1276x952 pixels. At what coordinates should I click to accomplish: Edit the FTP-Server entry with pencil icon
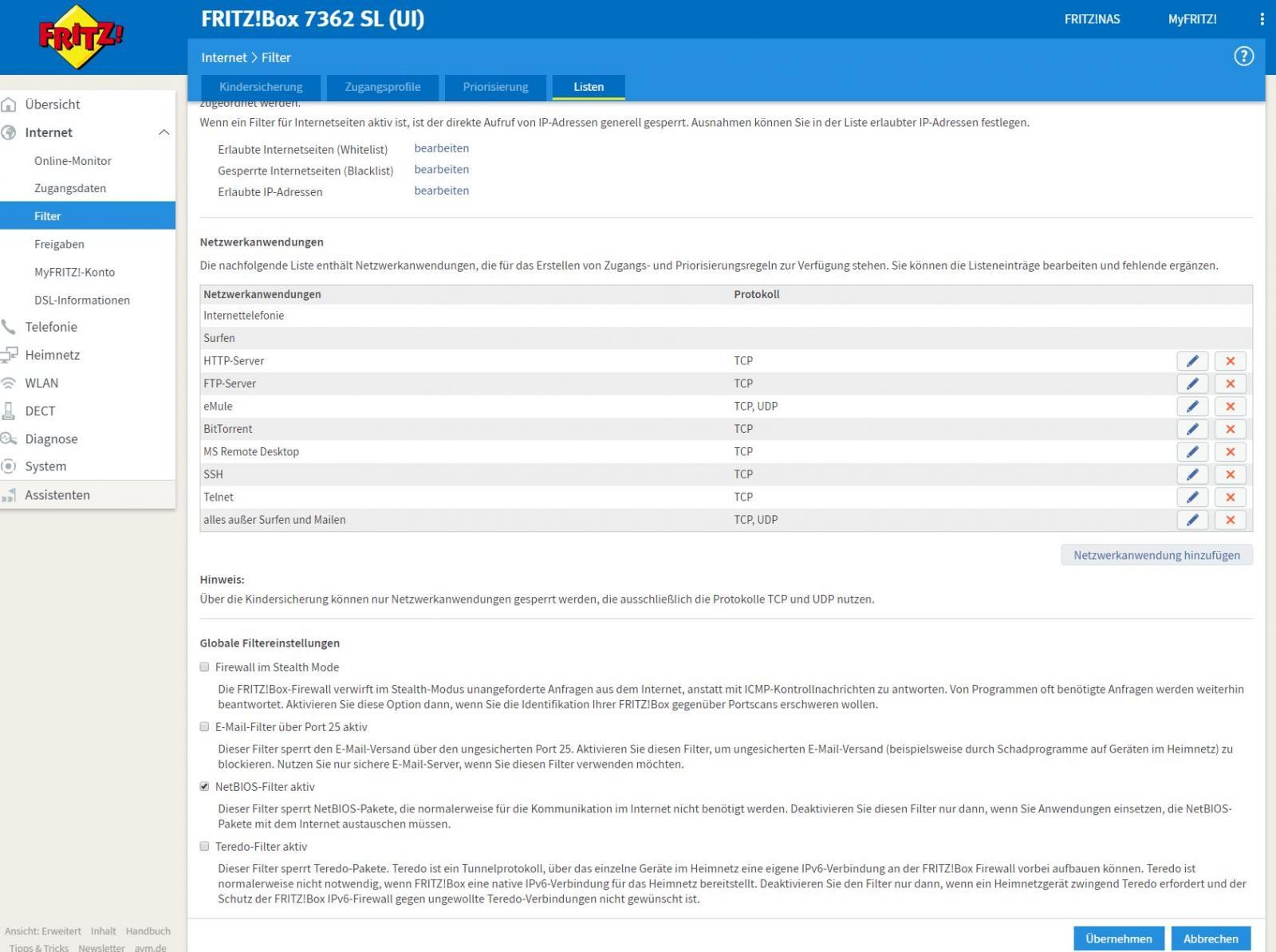(1192, 384)
